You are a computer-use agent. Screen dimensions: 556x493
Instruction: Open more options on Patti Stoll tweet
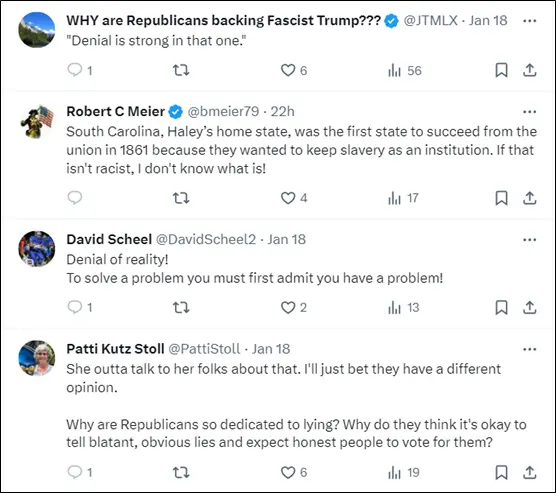coord(529,349)
